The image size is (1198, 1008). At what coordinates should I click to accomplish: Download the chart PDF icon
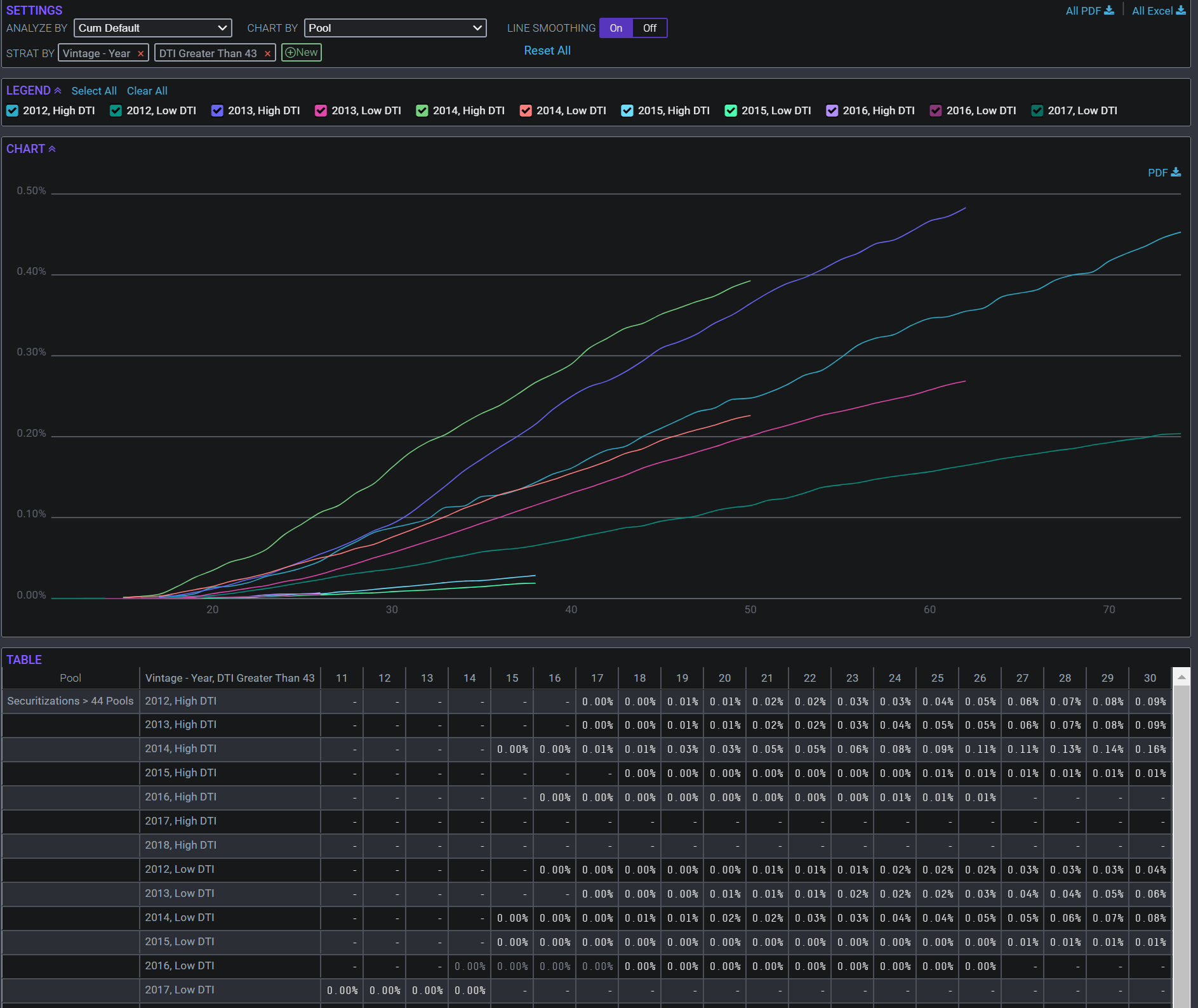coord(1176,172)
